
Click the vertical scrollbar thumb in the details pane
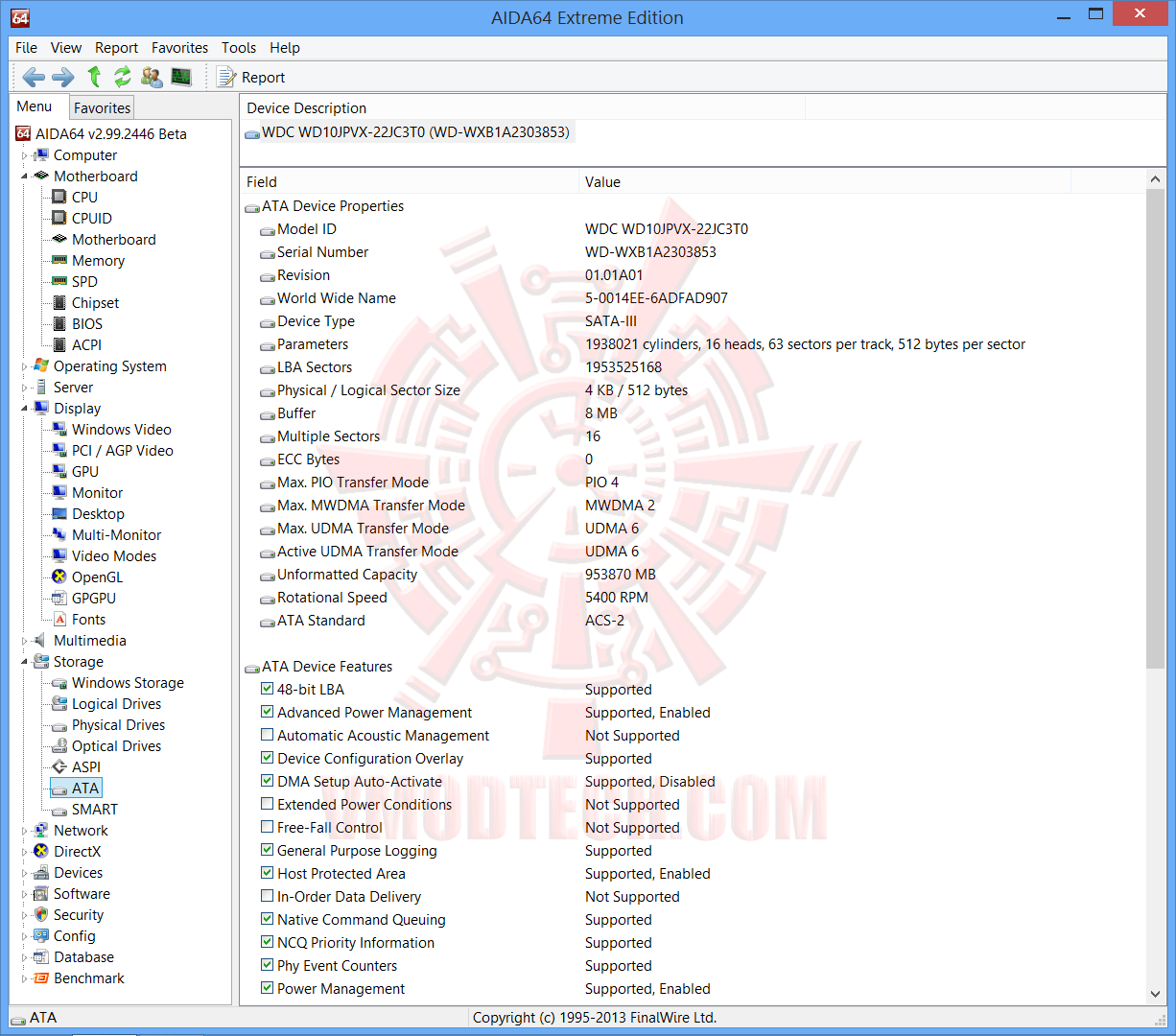[x=1155, y=430]
